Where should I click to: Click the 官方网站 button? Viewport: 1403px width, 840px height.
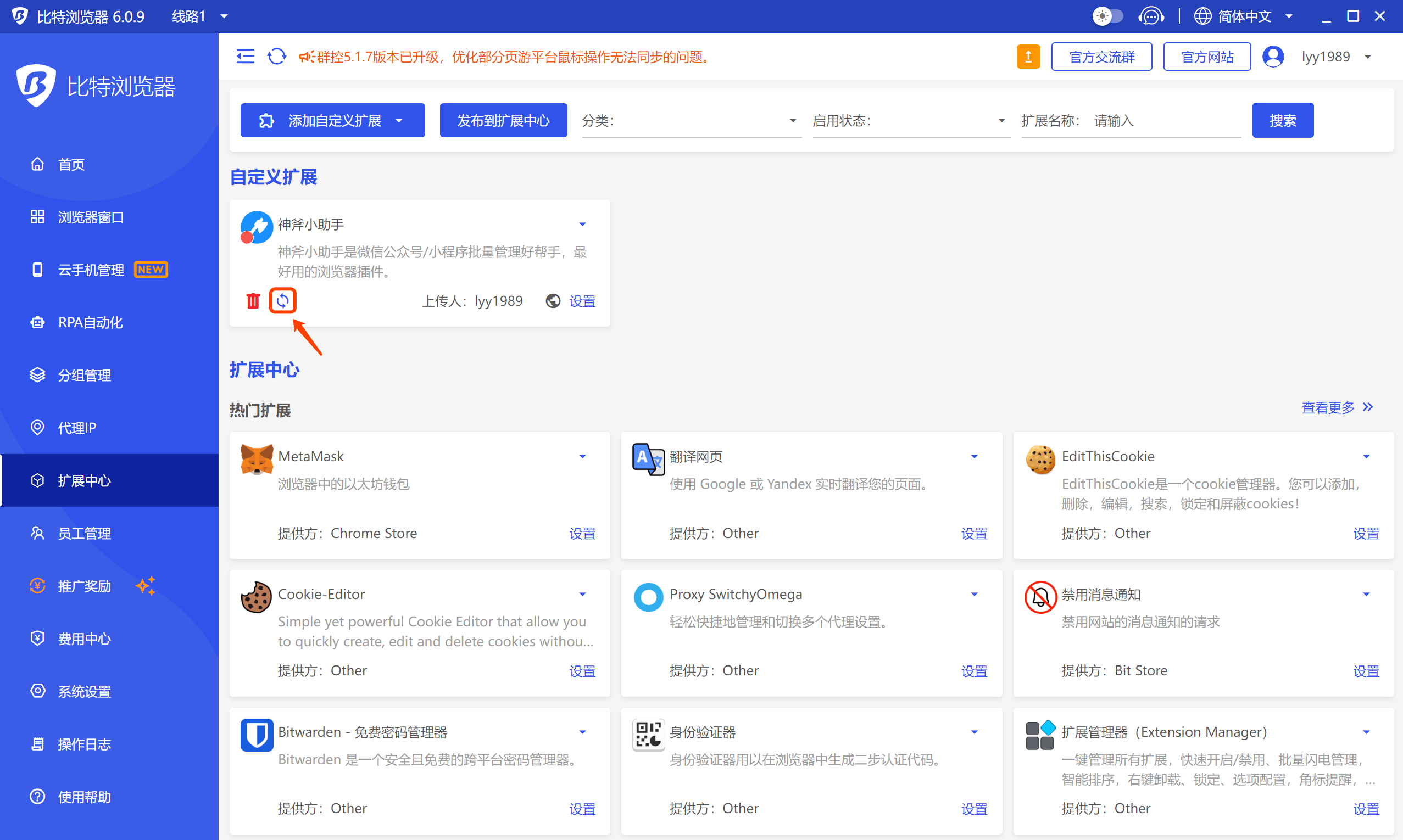(x=1206, y=57)
